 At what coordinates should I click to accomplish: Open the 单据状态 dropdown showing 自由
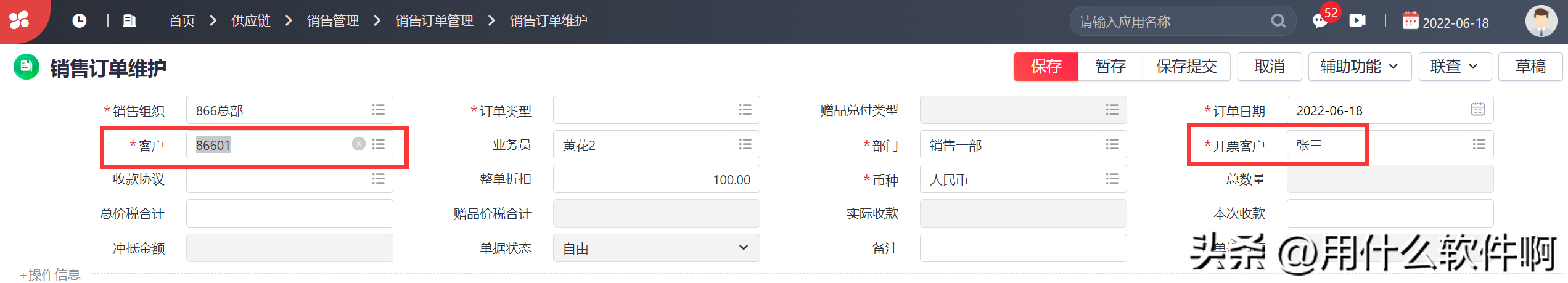click(656, 248)
